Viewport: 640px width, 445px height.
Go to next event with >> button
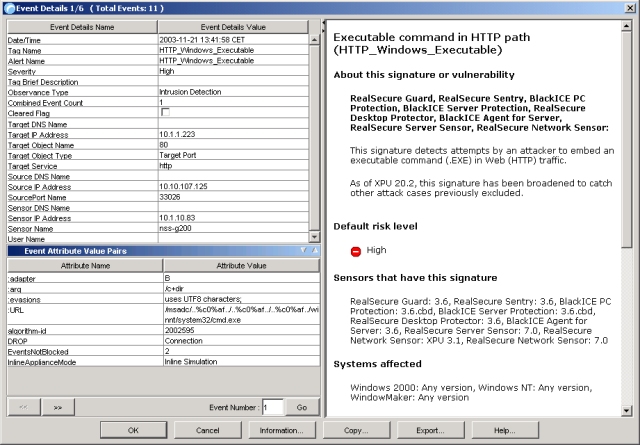58,407
